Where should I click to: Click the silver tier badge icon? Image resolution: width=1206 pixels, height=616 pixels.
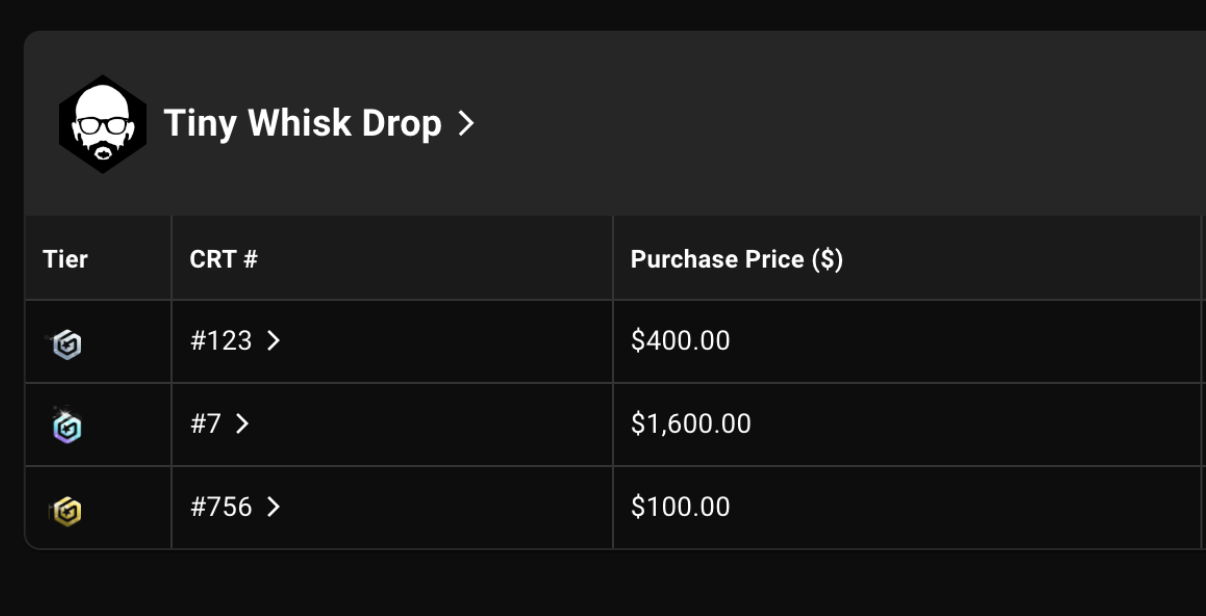coord(66,345)
